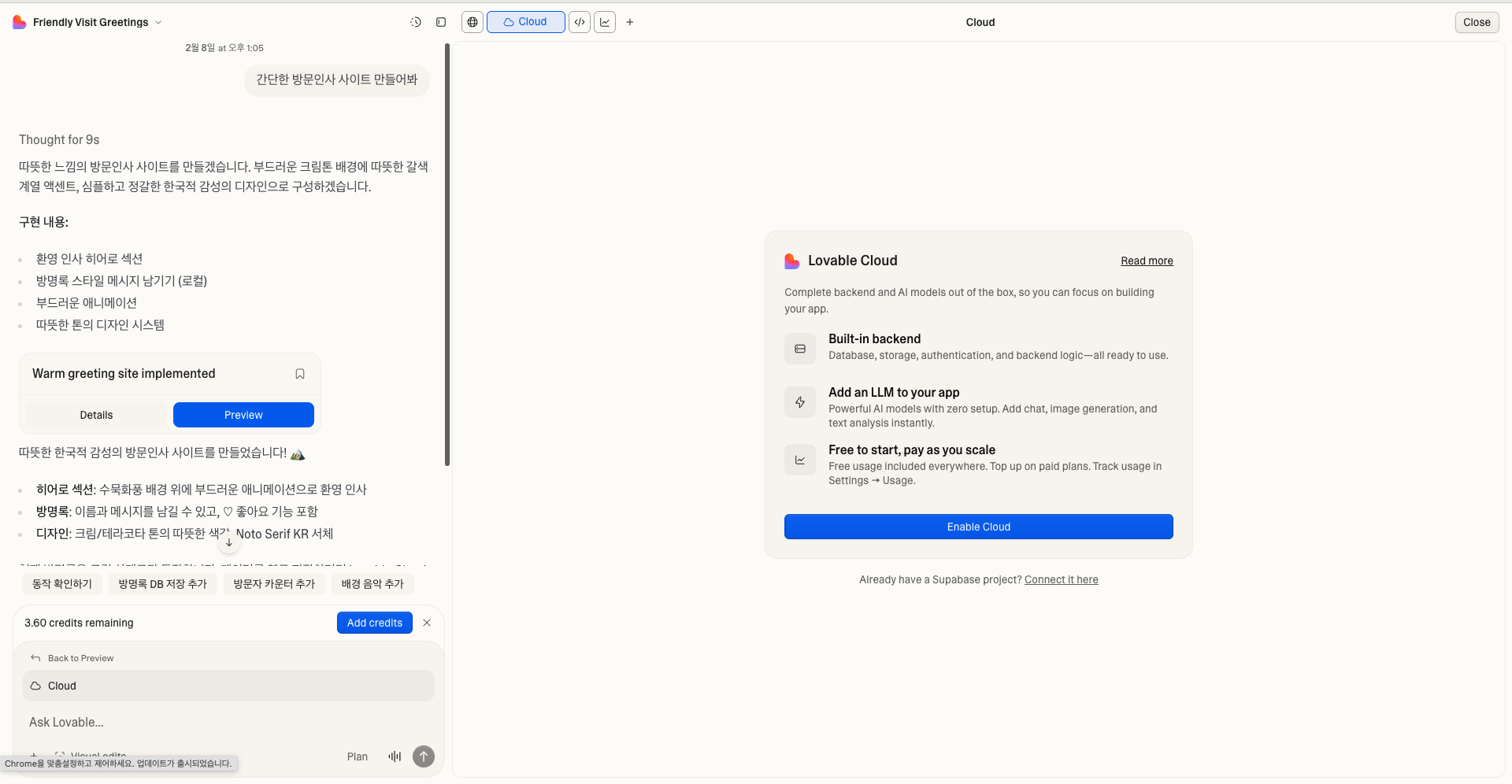Image resolution: width=1512 pixels, height=784 pixels.
Task: Bookmark the Warm greeting site implemented card
Action: [x=300, y=374]
